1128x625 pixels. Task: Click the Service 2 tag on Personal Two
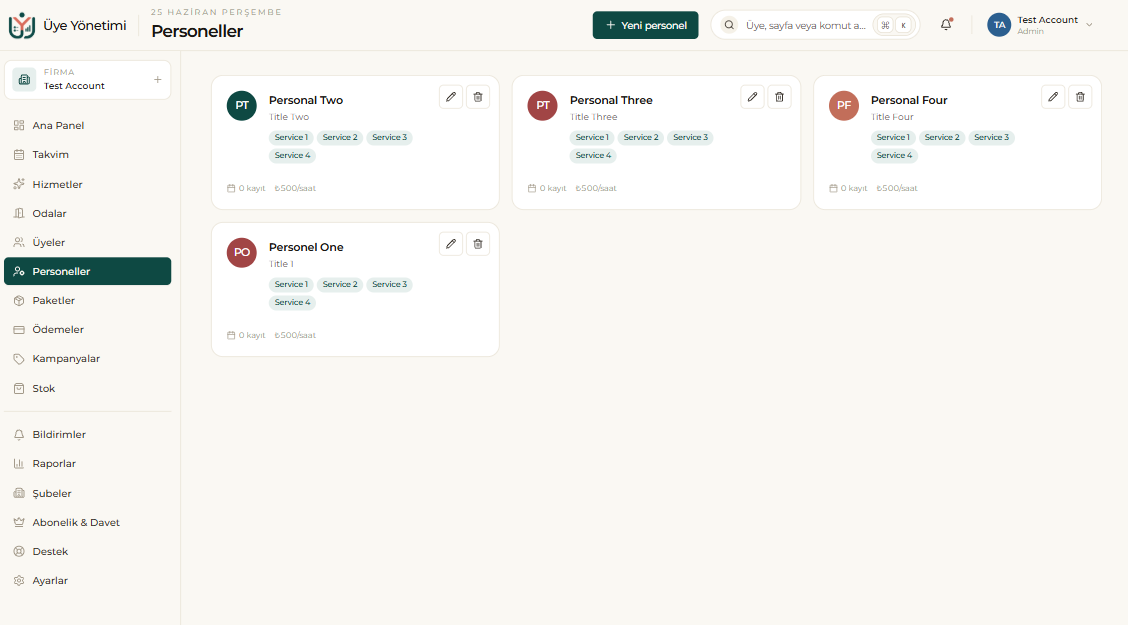click(340, 137)
